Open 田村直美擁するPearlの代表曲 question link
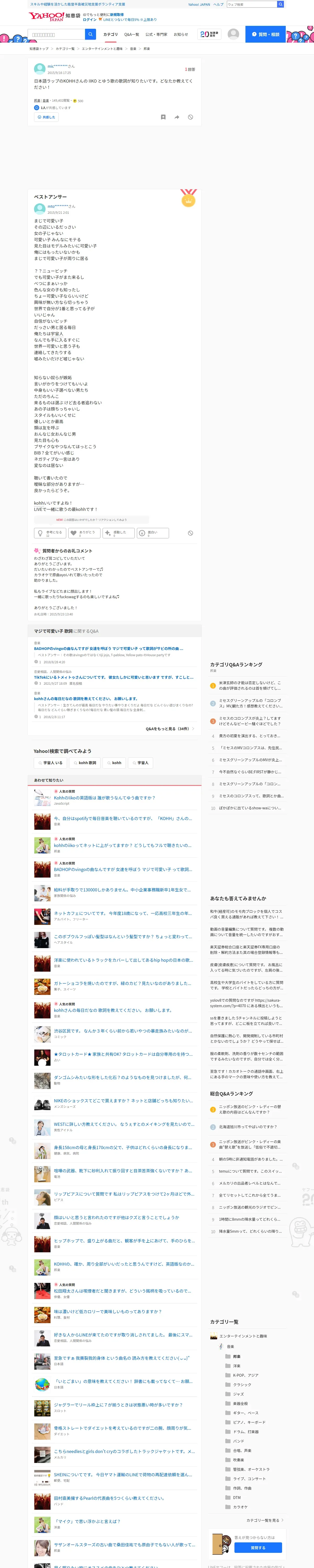The image size is (314, 1568). (109, 1498)
